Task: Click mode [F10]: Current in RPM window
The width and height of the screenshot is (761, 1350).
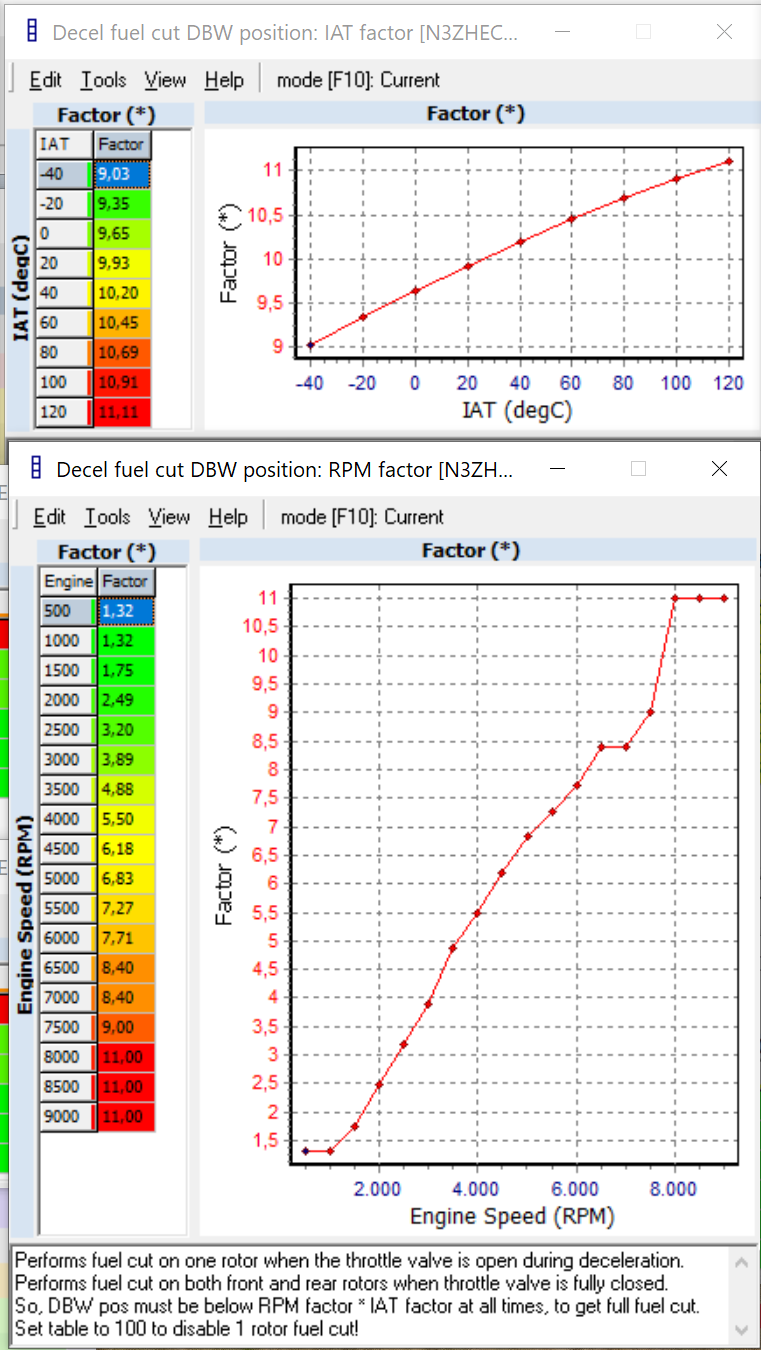Action: tap(362, 517)
